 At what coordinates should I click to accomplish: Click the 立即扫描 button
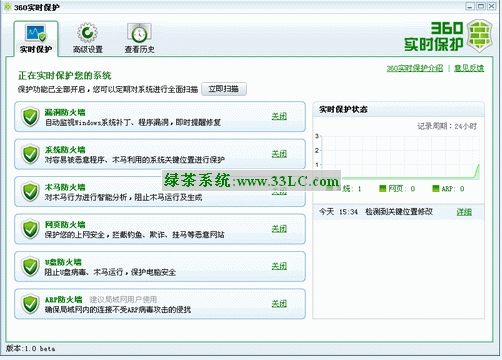pos(224,89)
